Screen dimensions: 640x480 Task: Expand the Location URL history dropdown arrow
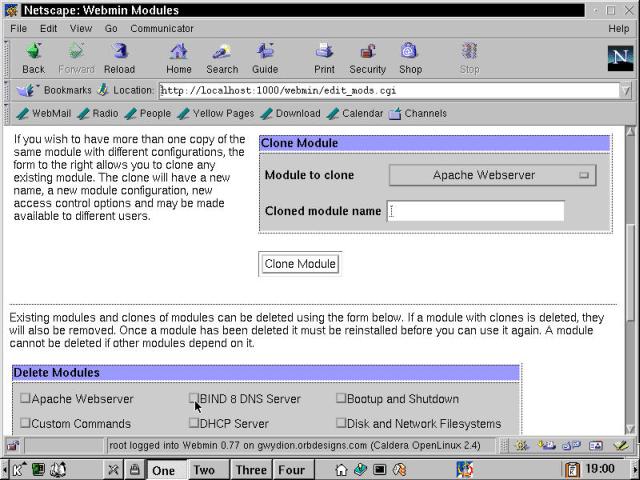click(625, 90)
